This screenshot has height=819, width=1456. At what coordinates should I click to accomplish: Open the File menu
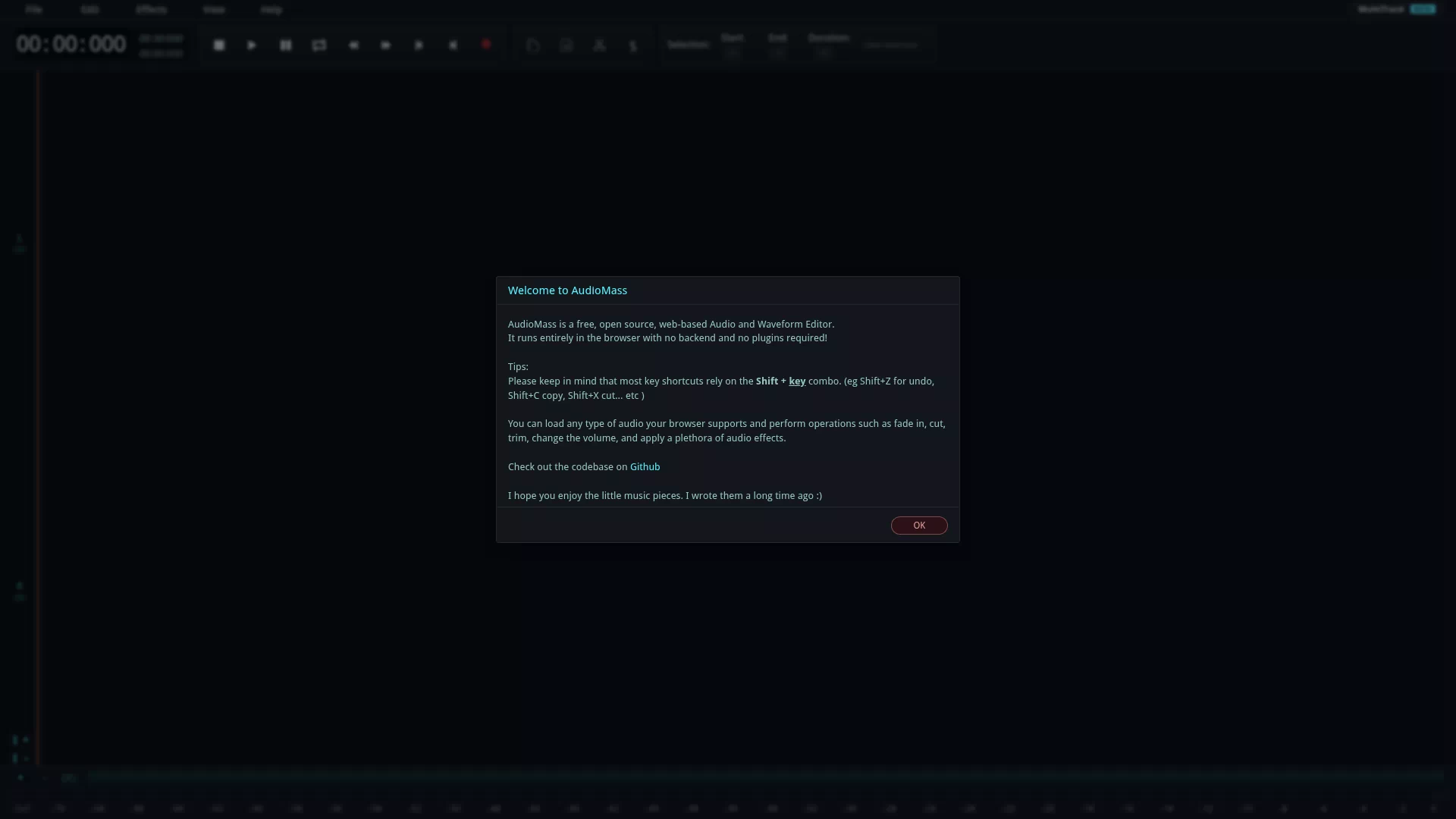[x=33, y=9]
